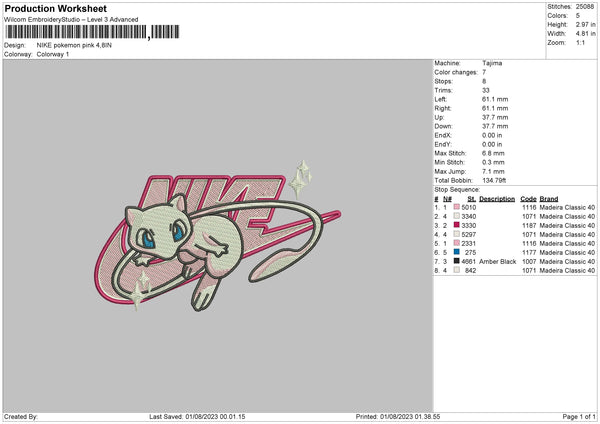Click the 'Created By:' footer label
This screenshot has width=600, height=424.
click(21, 416)
